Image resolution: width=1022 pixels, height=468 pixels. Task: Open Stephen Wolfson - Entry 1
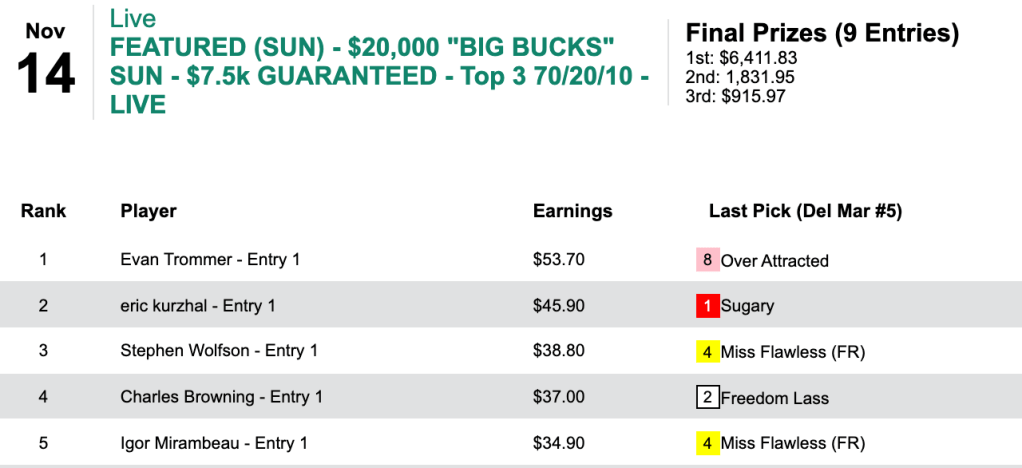point(219,352)
